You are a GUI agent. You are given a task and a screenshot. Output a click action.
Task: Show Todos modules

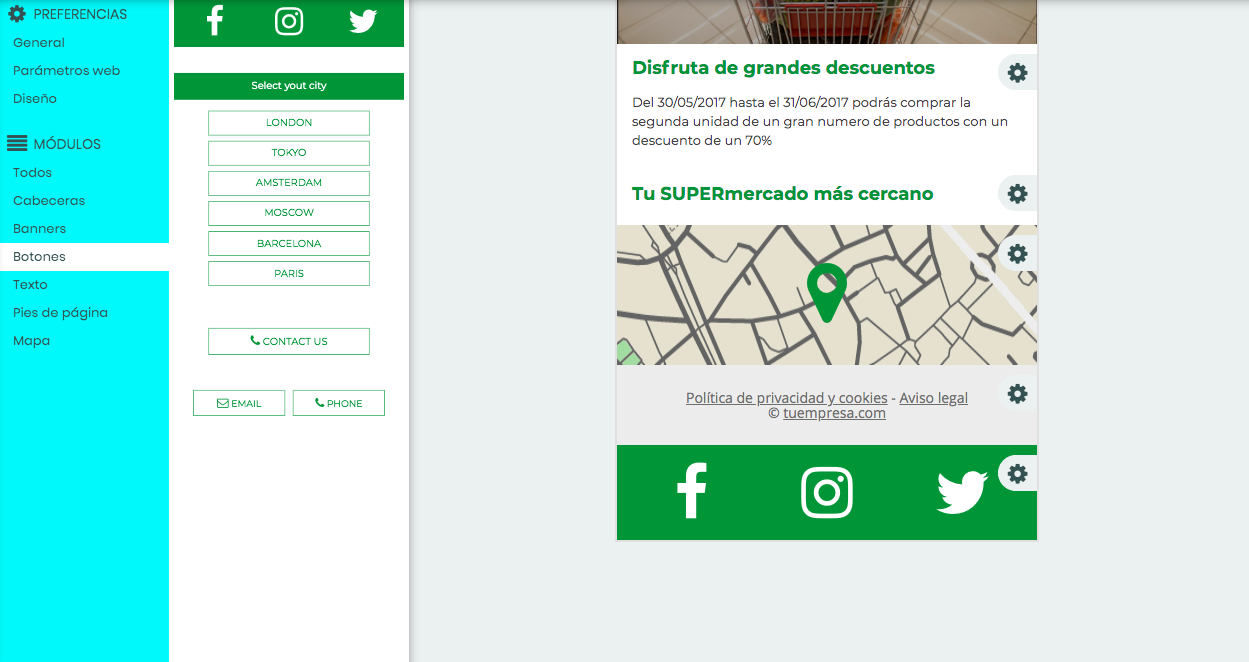(33, 173)
